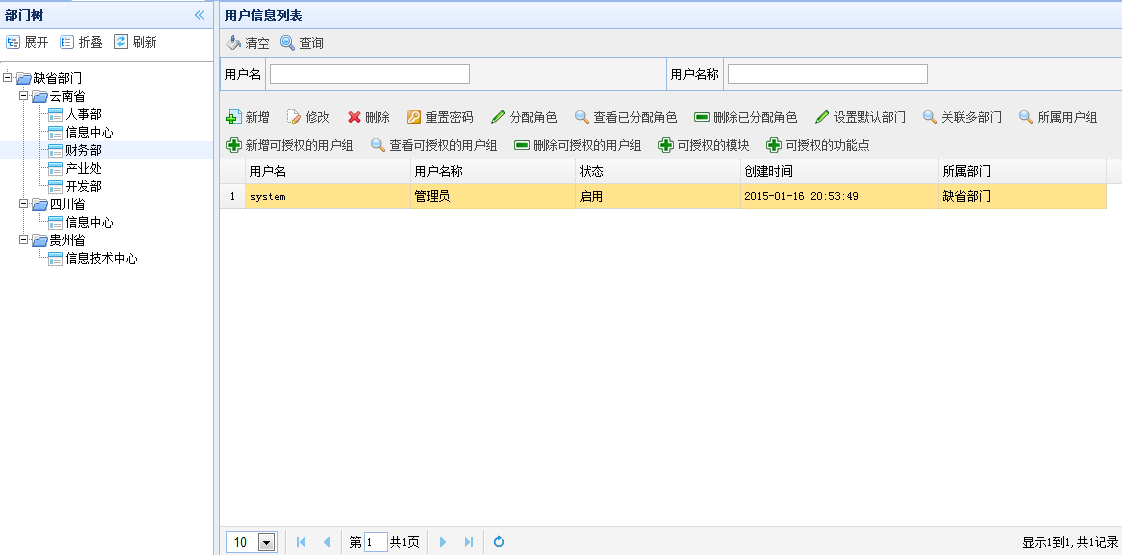Click the row number 1 cell
This screenshot has width=1122, height=555.
click(233, 196)
